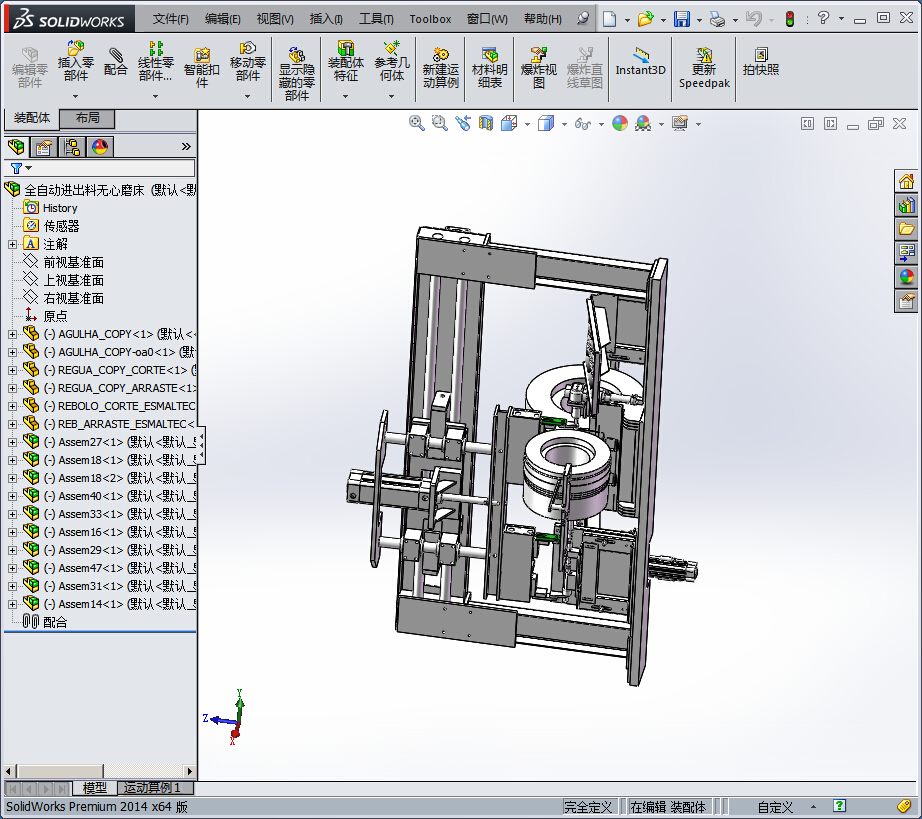Image resolution: width=922 pixels, height=819 pixels.
Task: Open Move Component dropdown arrow
Action: pyautogui.click(x=248, y=96)
